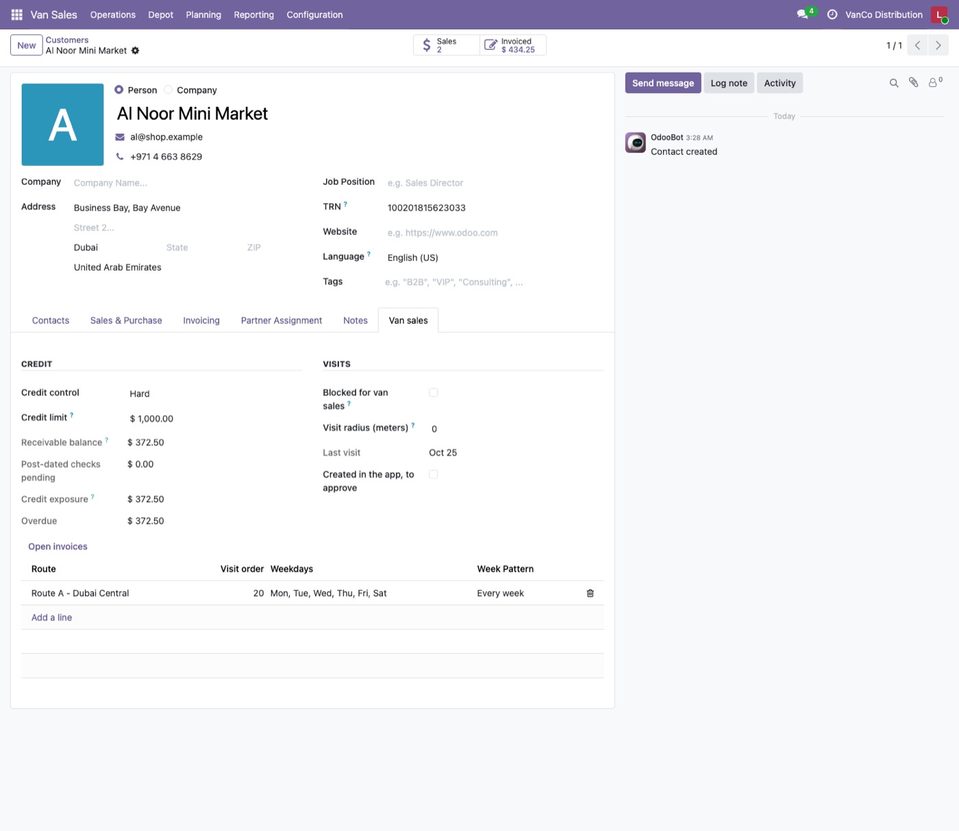Click Add a line in routes table

coord(51,618)
